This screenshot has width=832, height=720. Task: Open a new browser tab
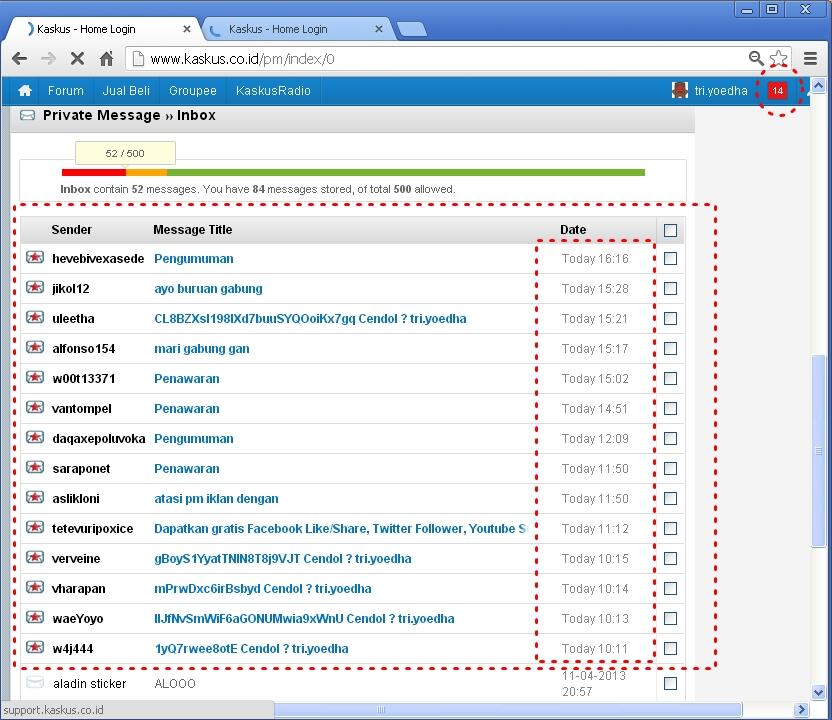tap(412, 29)
